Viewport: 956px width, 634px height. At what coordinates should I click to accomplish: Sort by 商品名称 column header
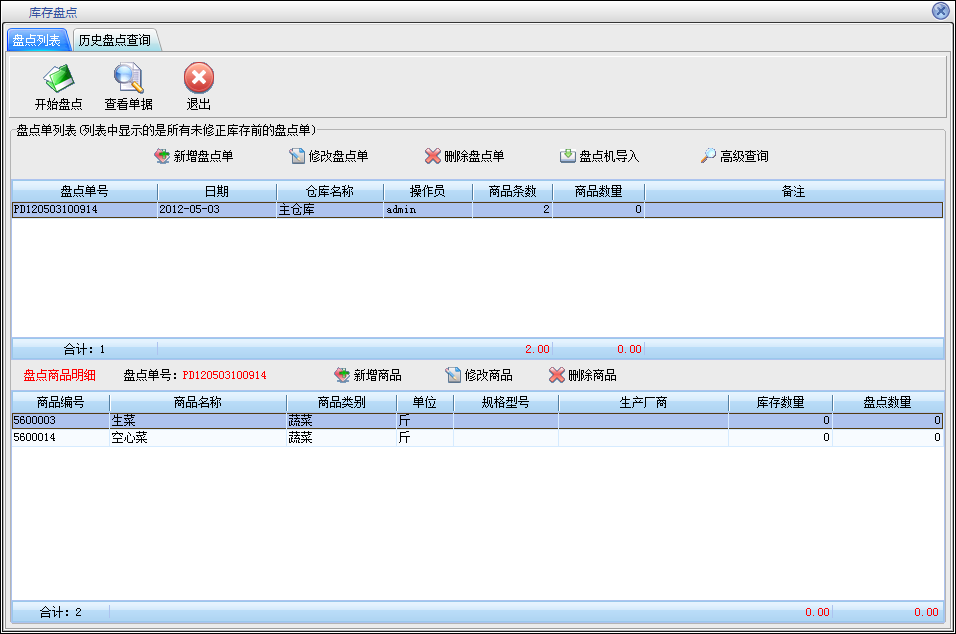coord(197,402)
